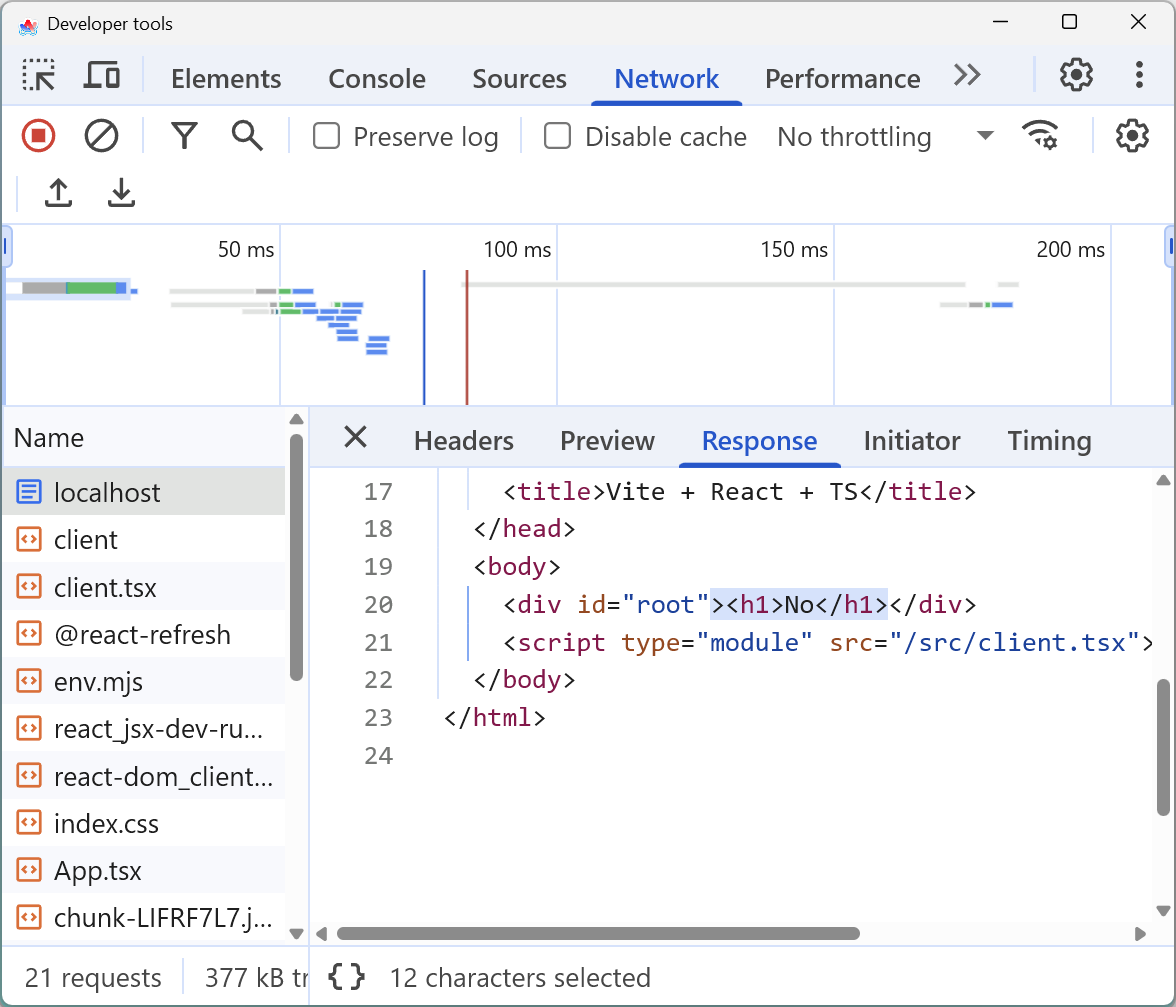Open the network filter funnel
The height and width of the screenshot is (1007, 1176).
click(184, 136)
